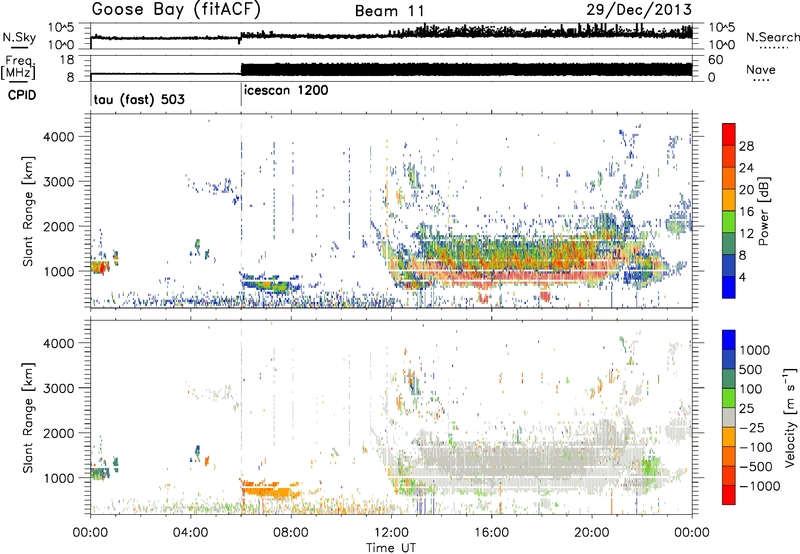The image size is (800, 554).
Task: Select the "tau (fast) 503" CPID entry
Action: click(139, 99)
